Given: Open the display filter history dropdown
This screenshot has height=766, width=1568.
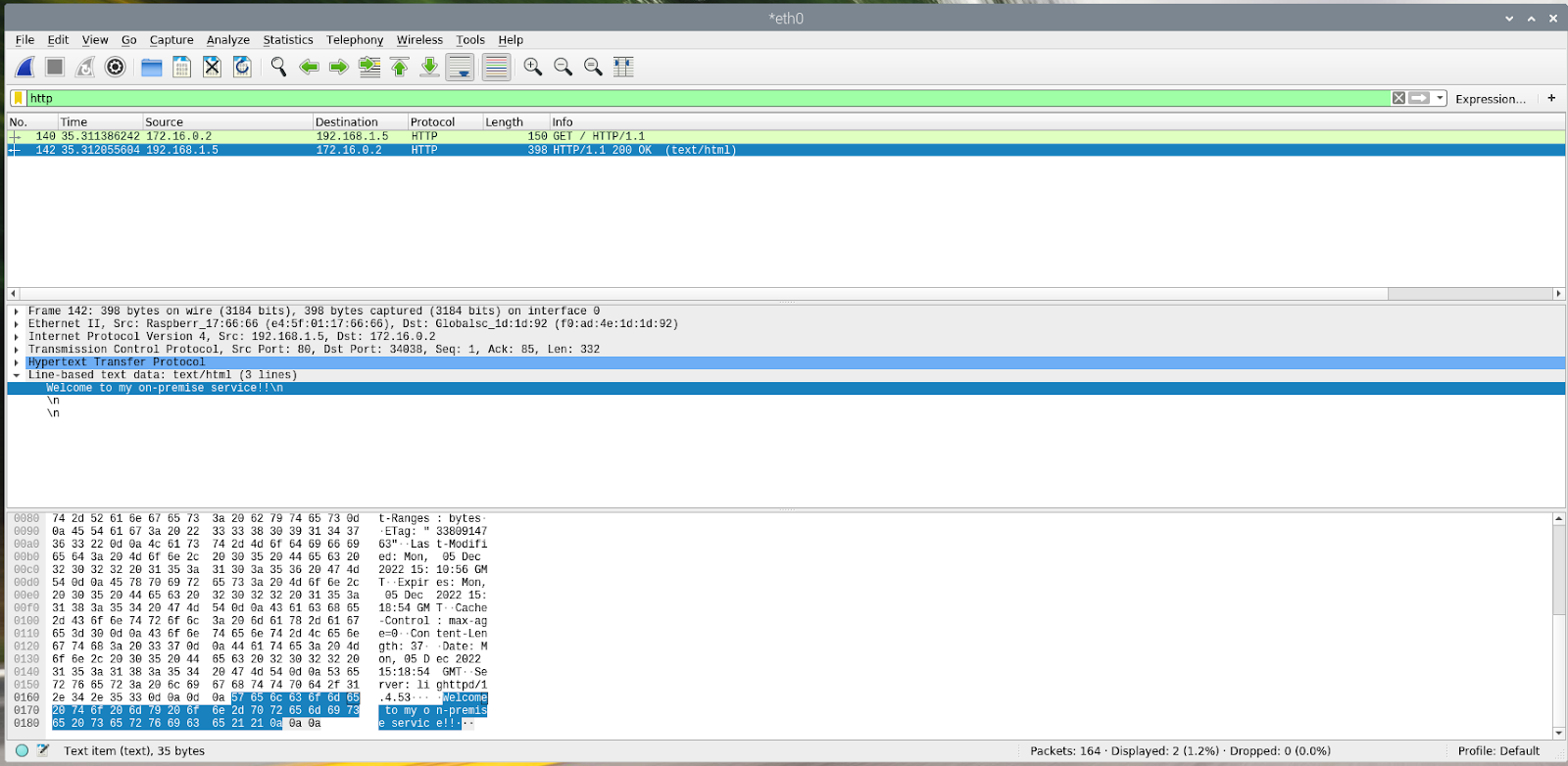Looking at the screenshot, I should pos(1440,98).
